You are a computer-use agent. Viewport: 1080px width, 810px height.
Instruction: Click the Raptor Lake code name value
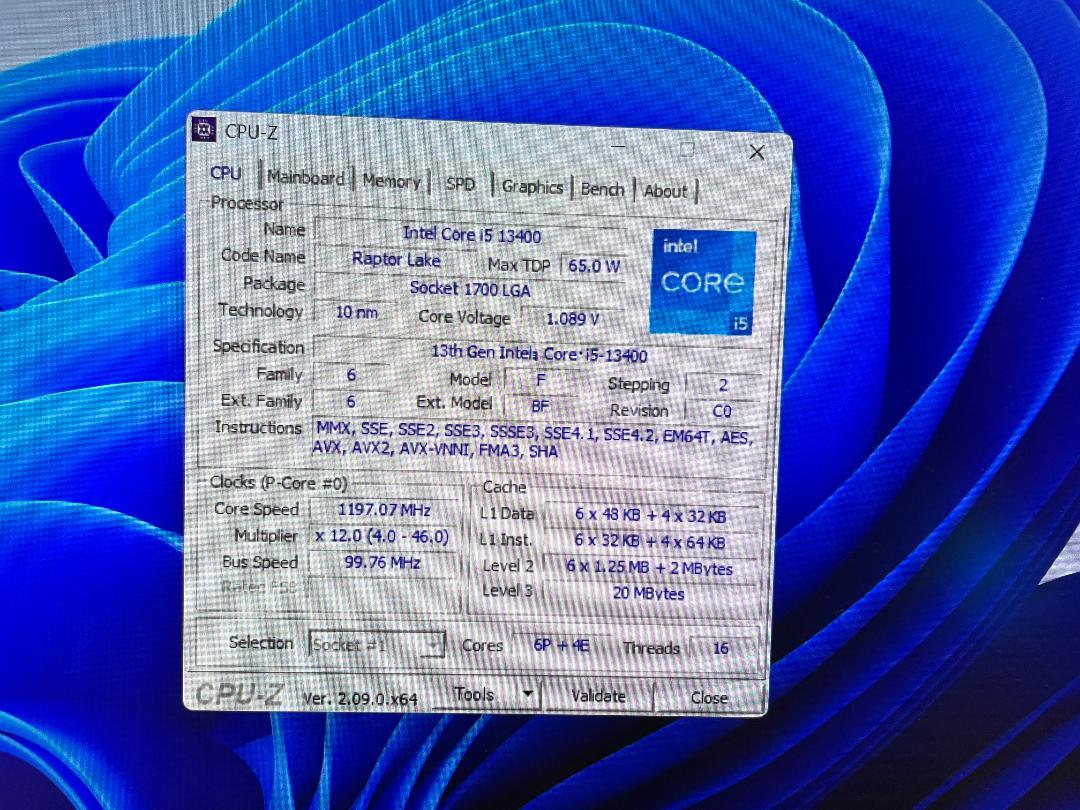tap(396, 260)
